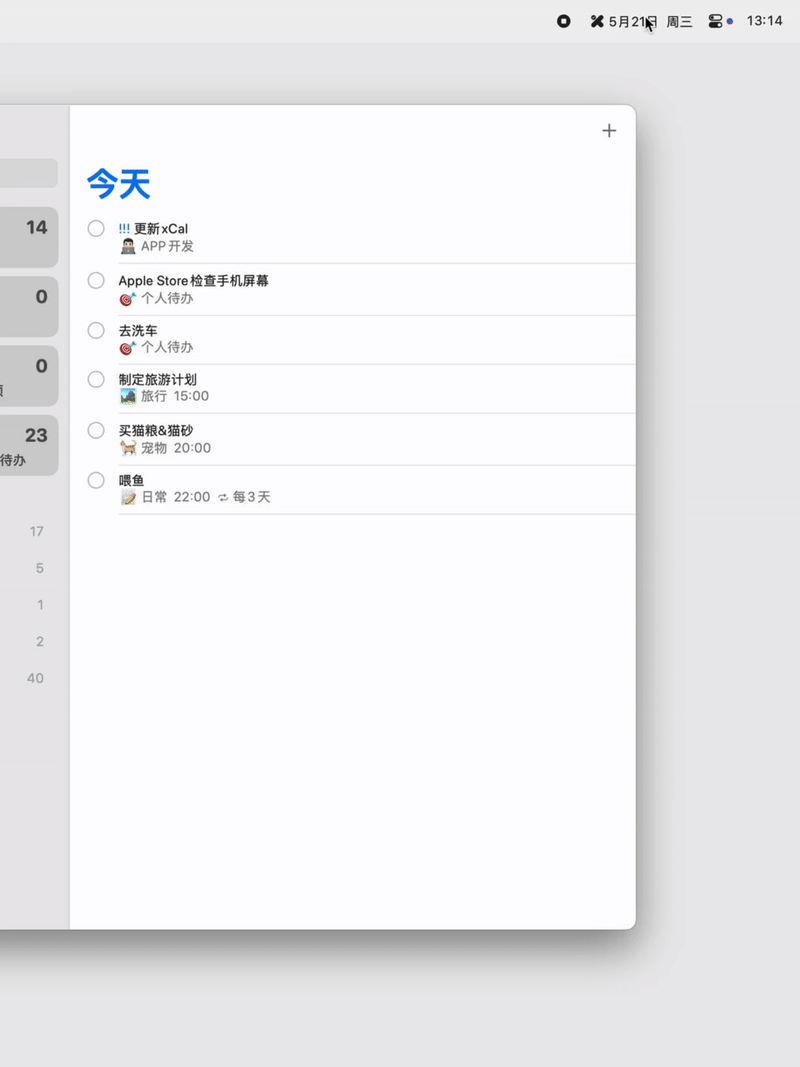
Task: Select Apple Store 检查手机屏幕 title text
Action: pos(193,280)
